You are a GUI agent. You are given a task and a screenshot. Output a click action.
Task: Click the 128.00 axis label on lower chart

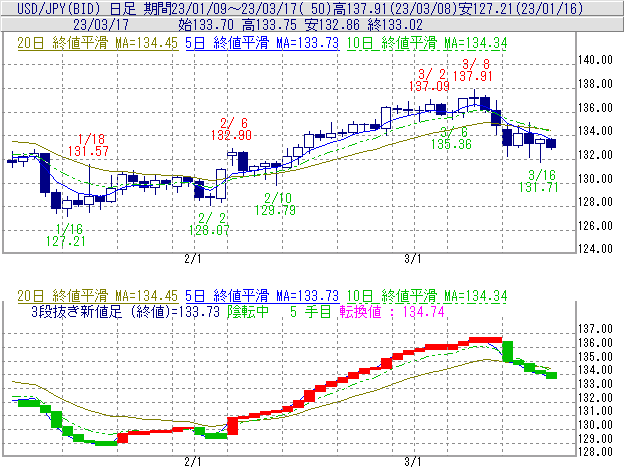595,452
